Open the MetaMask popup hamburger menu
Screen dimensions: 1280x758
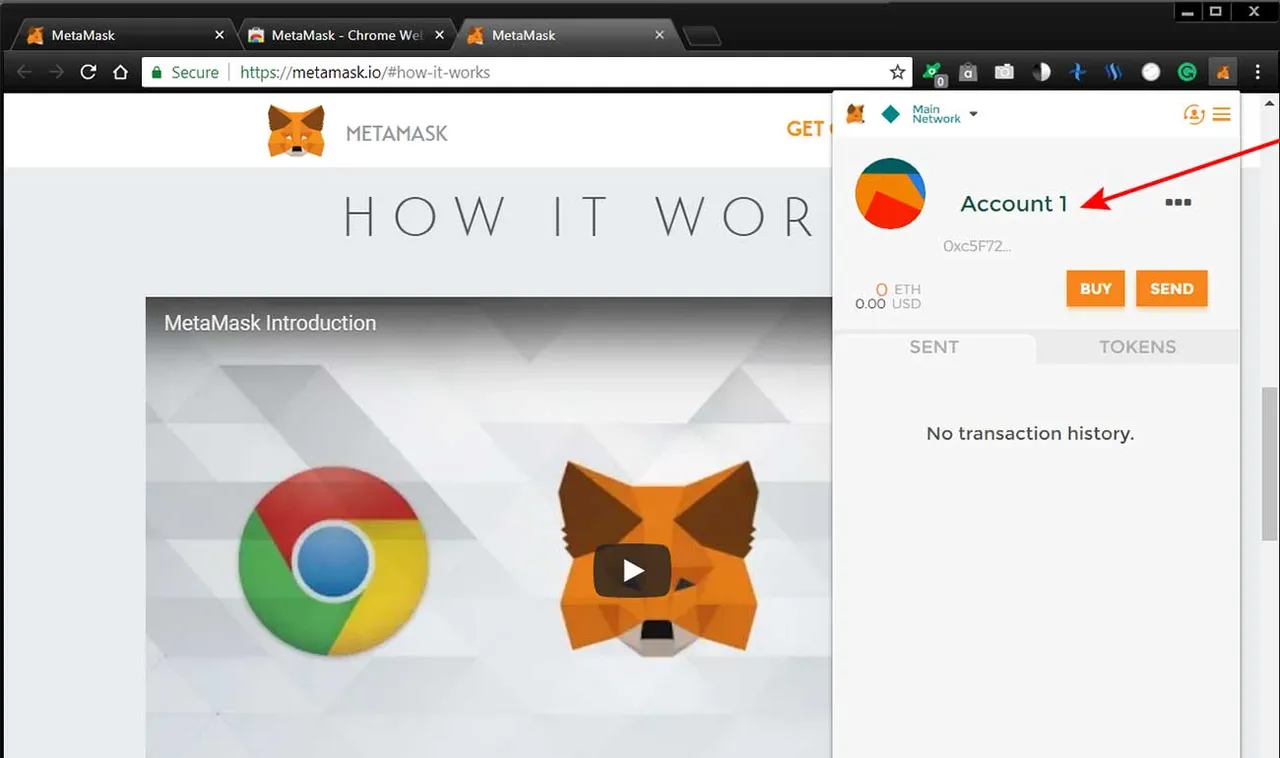coord(1221,114)
